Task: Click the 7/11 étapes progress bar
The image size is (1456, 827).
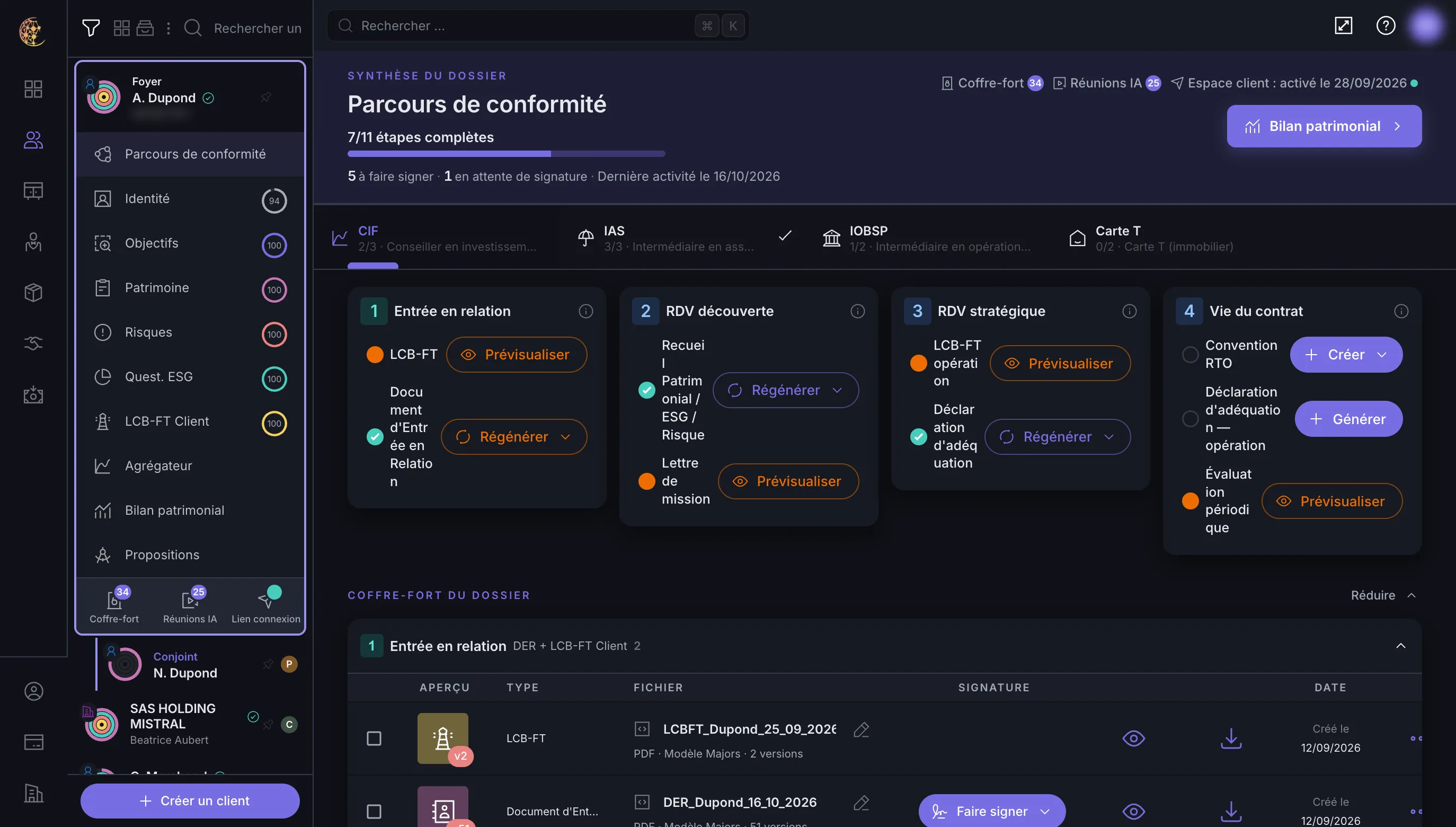Action: pyautogui.click(x=506, y=154)
